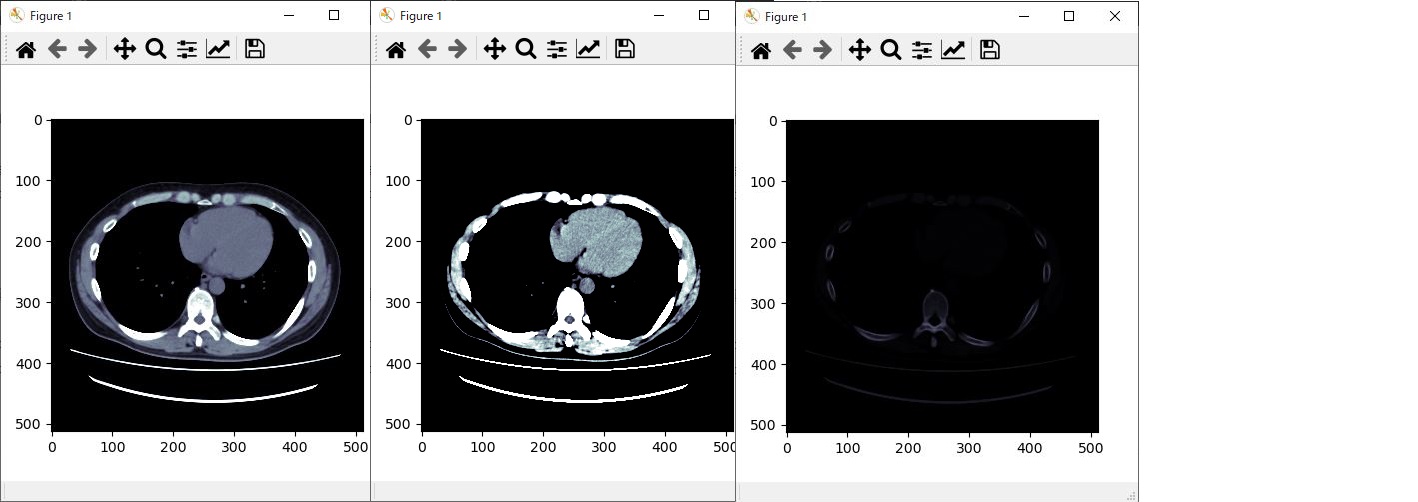Choose Zoom magnifier in right window
Viewport: 1418px width, 502px height.
coord(891,50)
